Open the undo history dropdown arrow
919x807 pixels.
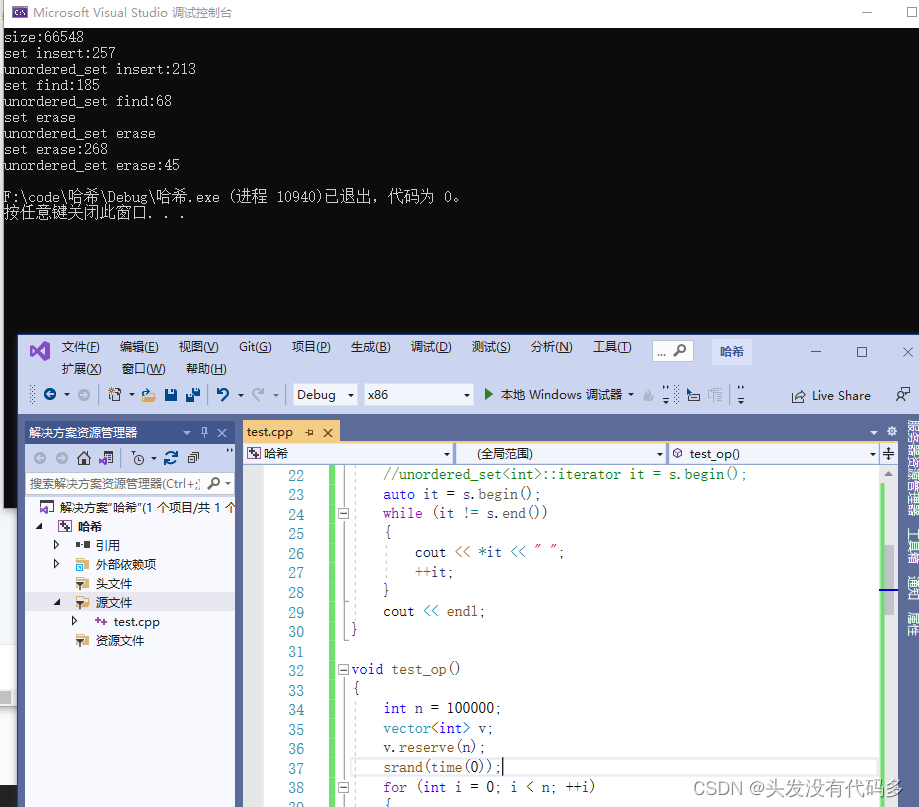(241, 395)
